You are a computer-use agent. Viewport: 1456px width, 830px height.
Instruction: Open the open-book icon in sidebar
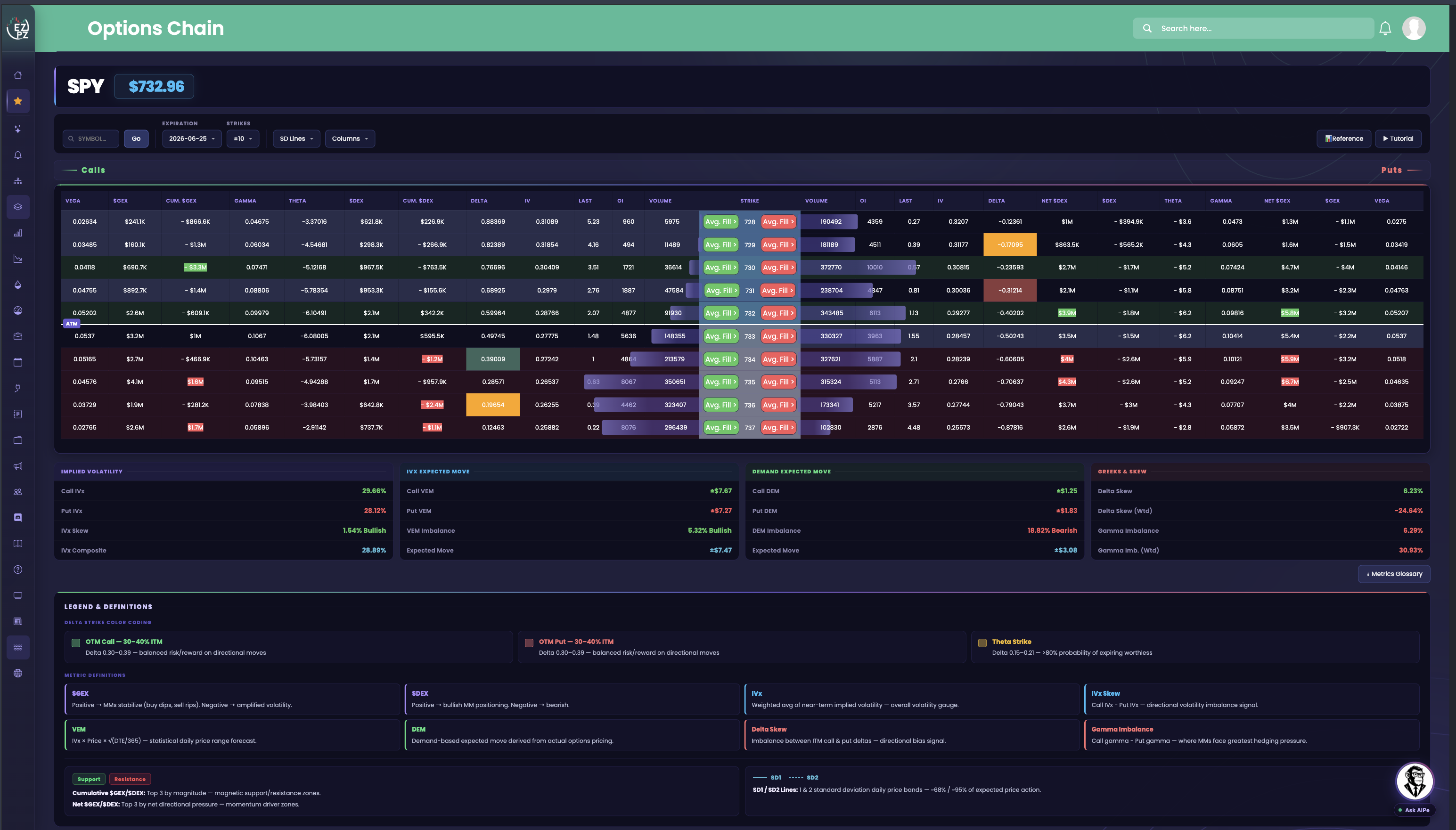(x=18, y=543)
